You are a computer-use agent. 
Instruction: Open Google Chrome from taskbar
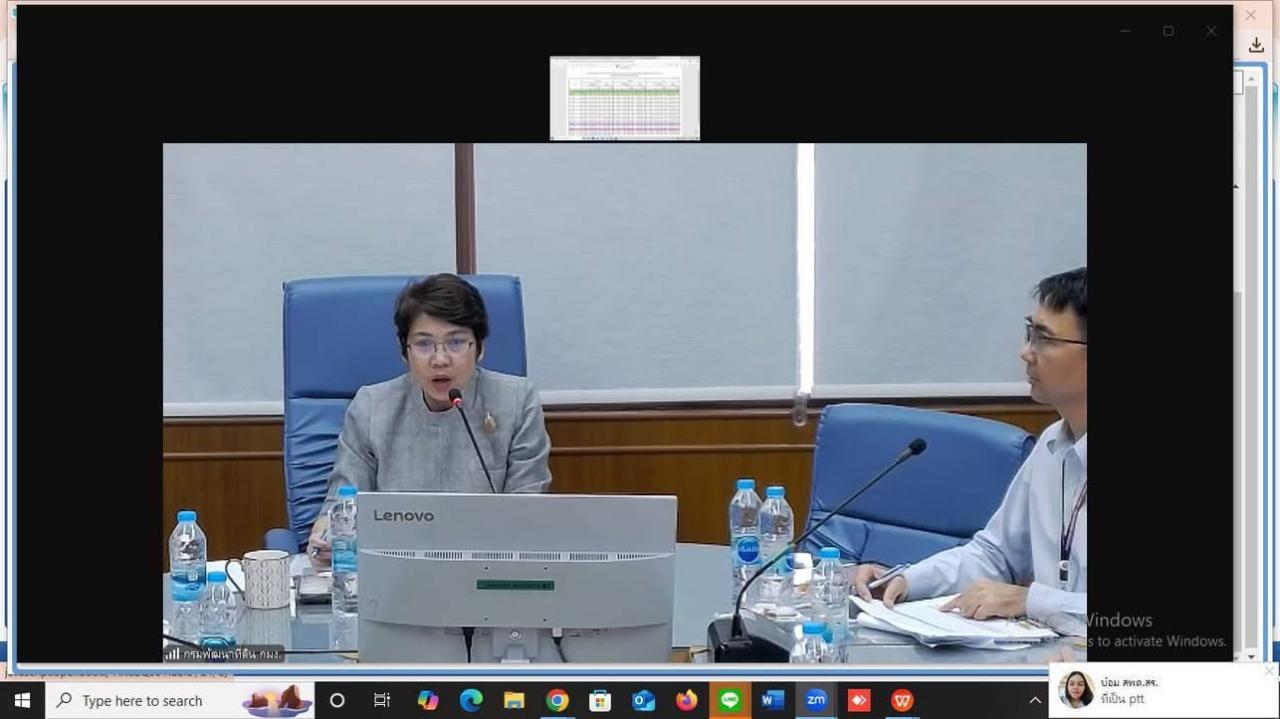(557, 701)
